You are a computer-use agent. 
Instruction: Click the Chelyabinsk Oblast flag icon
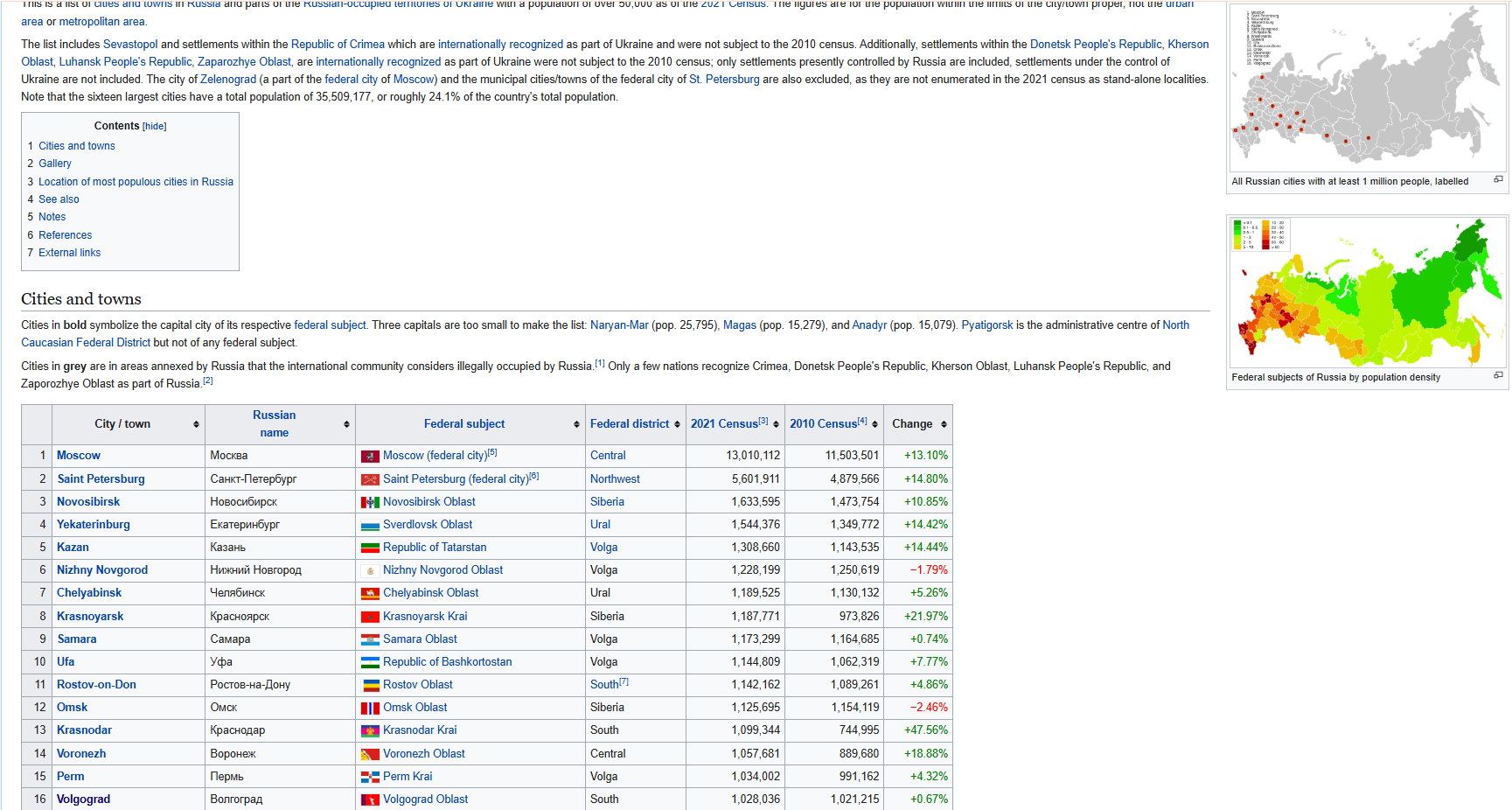click(370, 593)
